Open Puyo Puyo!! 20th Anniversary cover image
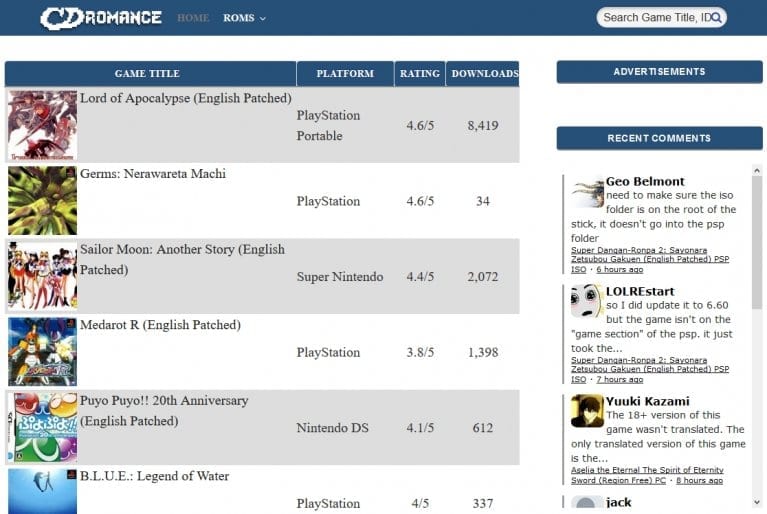The width and height of the screenshot is (767, 514). click(42, 427)
